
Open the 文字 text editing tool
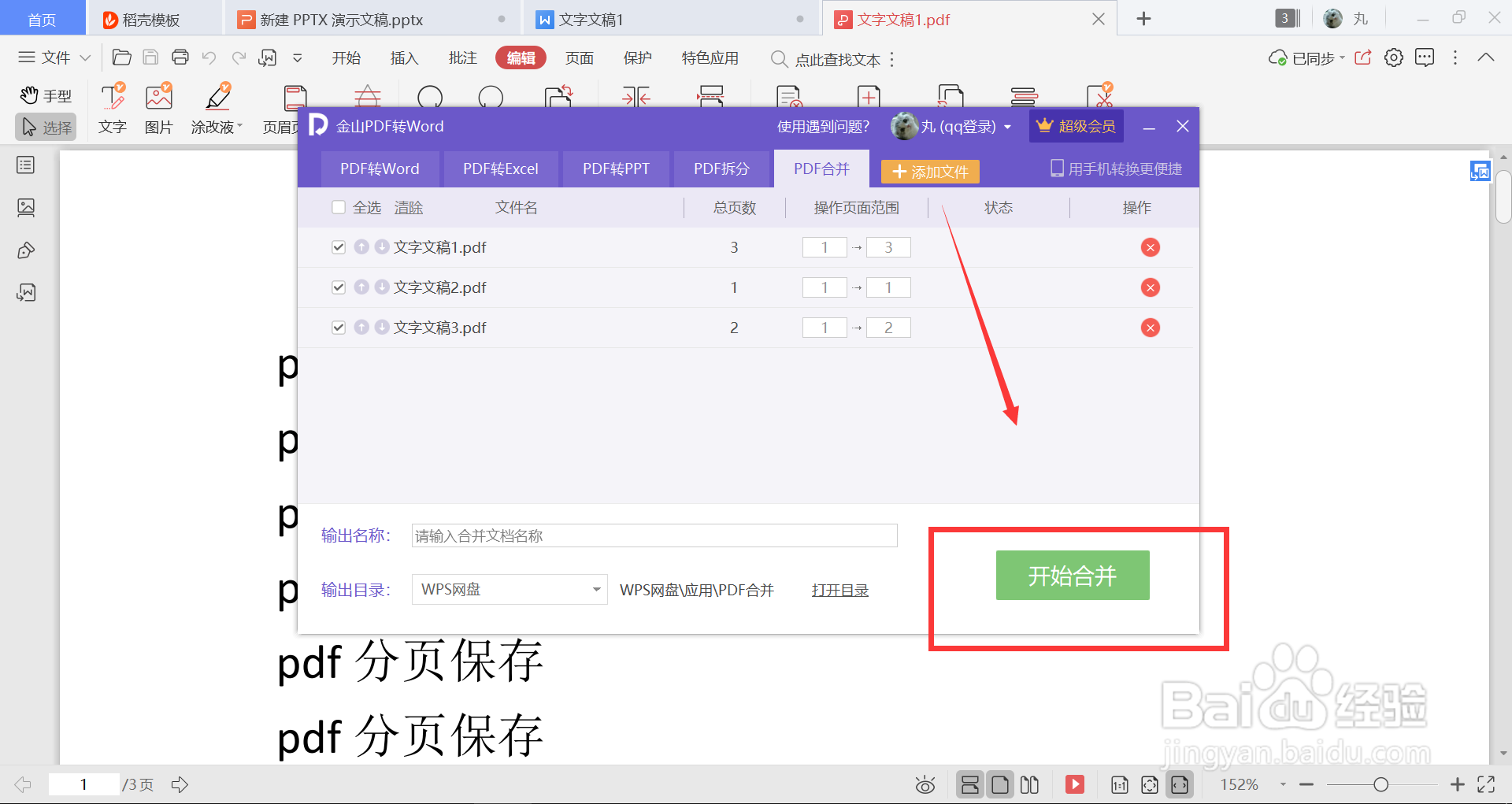click(112, 108)
